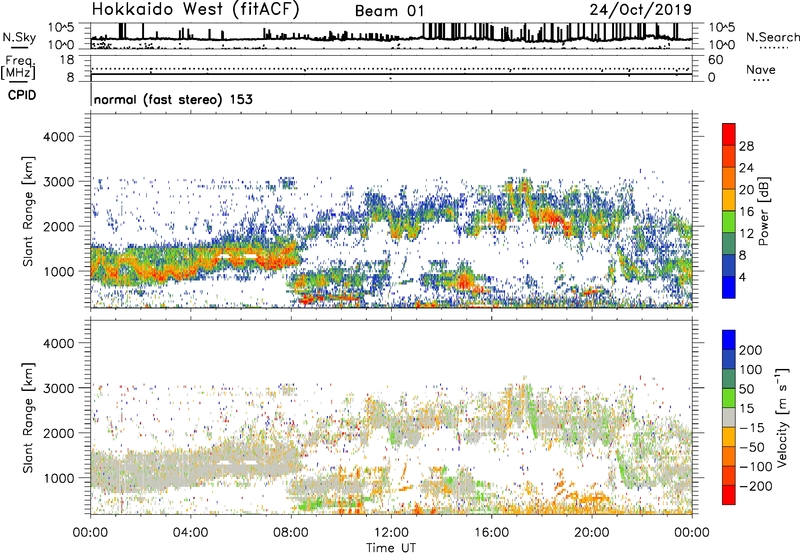The image size is (800, 554).
Task: Click the '20' power colorbar label
Action: (x=746, y=190)
